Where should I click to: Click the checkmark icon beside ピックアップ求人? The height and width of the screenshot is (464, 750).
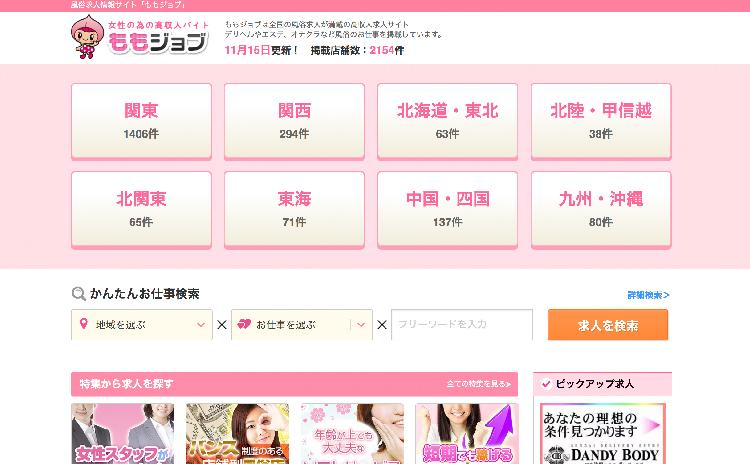coord(546,384)
